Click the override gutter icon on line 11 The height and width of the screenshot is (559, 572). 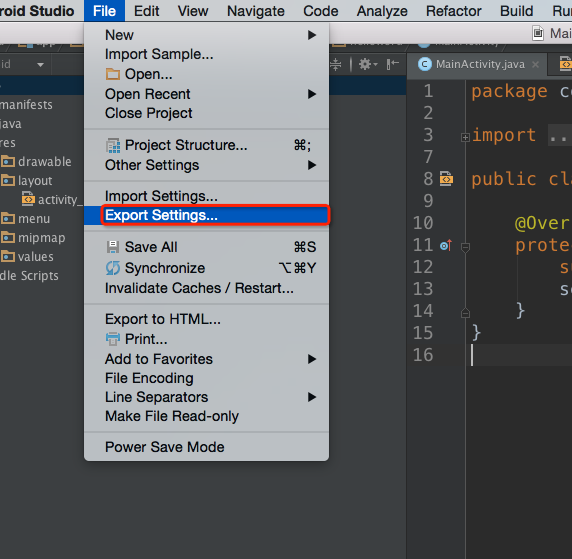tap(446, 246)
